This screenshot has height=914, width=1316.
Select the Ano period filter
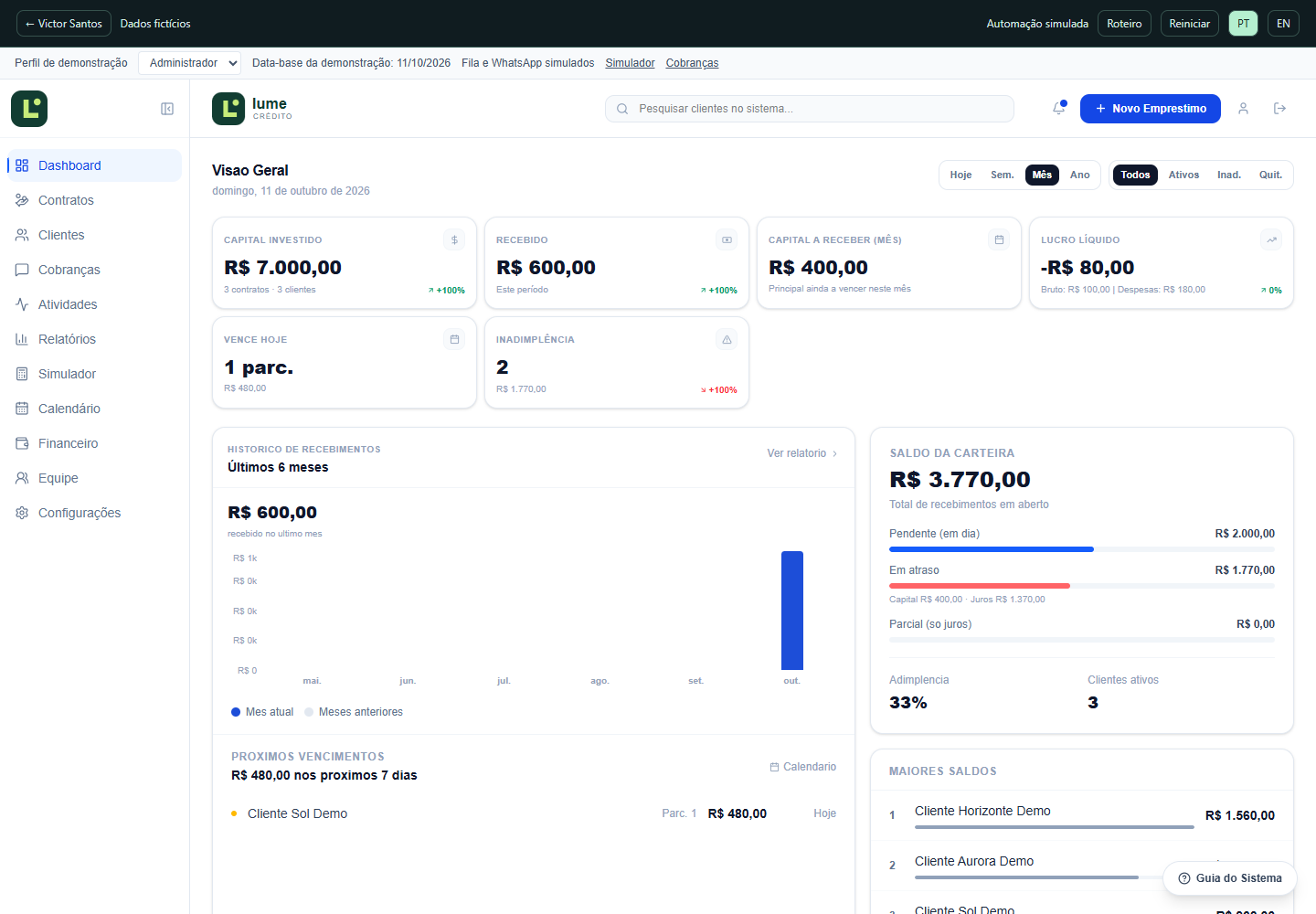coord(1080,175)
